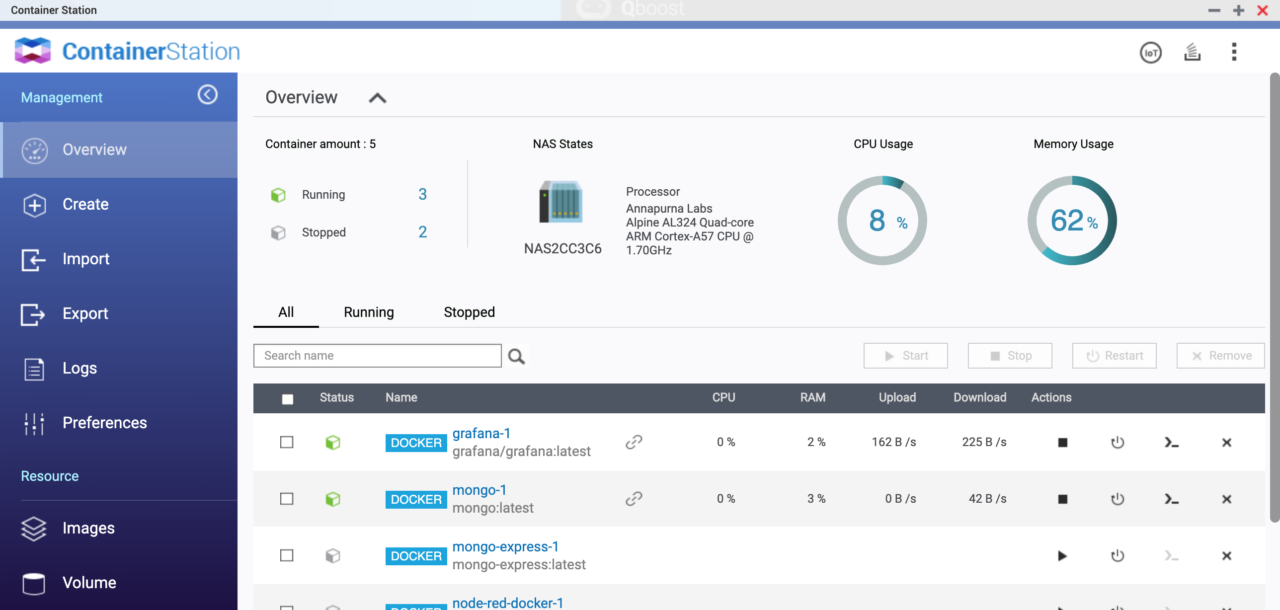The image size is (1280, 610).
Task: Open the mongo-1 container name link
Action: pos(479,490)
